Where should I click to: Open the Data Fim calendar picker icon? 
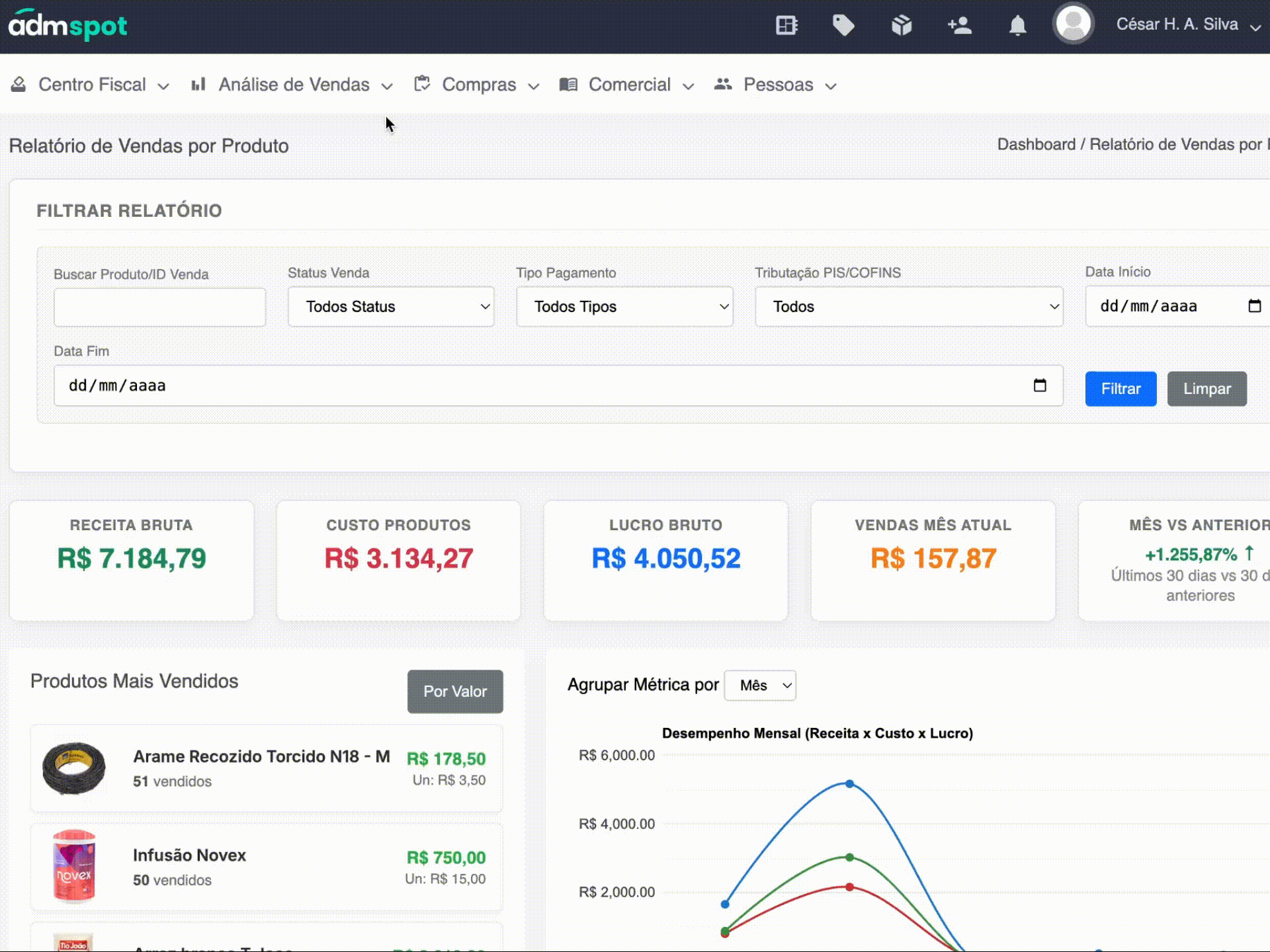pyautogui.click(x=1039, y=385)
